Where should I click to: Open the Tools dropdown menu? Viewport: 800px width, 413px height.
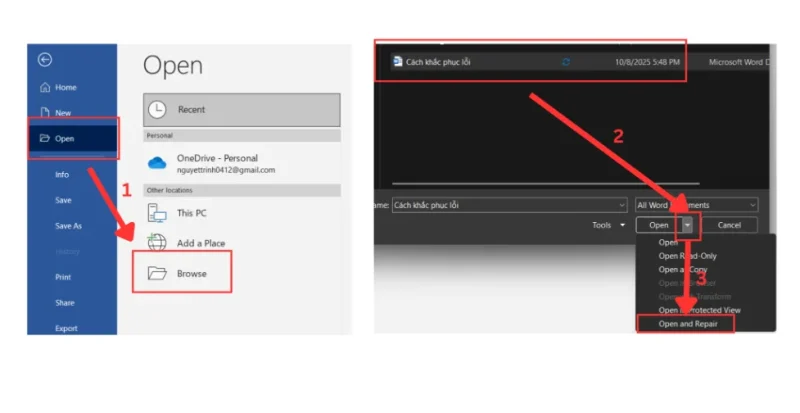[x=606, y=225]
